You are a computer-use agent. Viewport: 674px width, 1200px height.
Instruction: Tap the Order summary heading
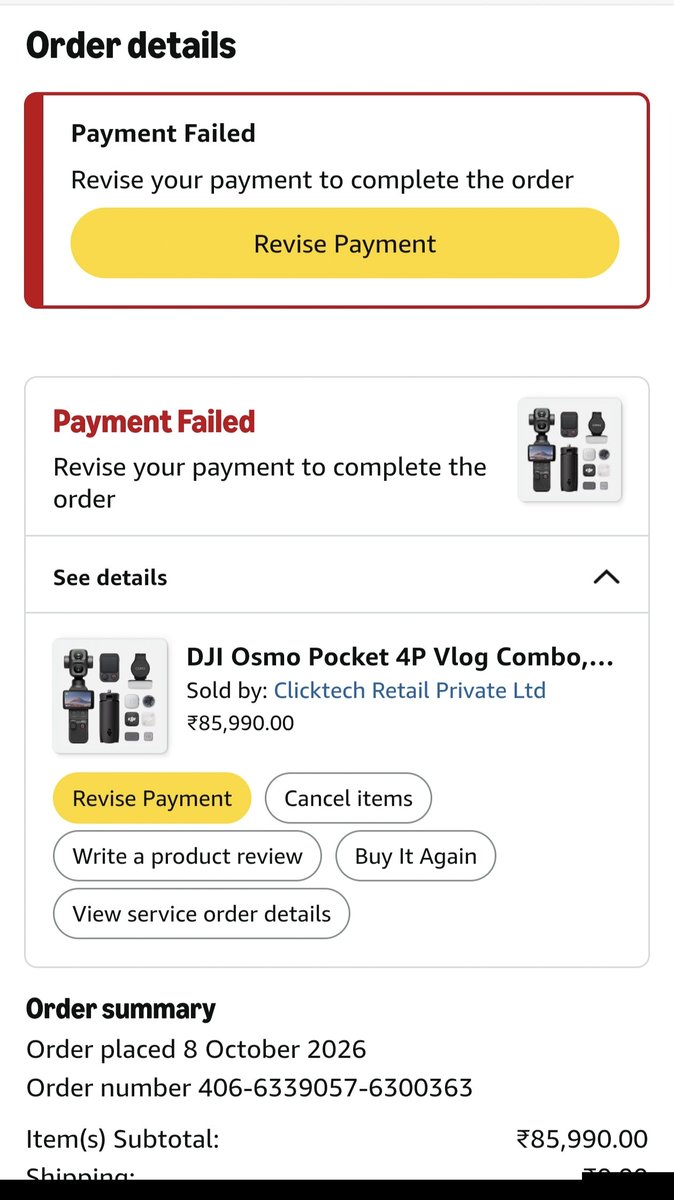click(x=121, y=1009)
